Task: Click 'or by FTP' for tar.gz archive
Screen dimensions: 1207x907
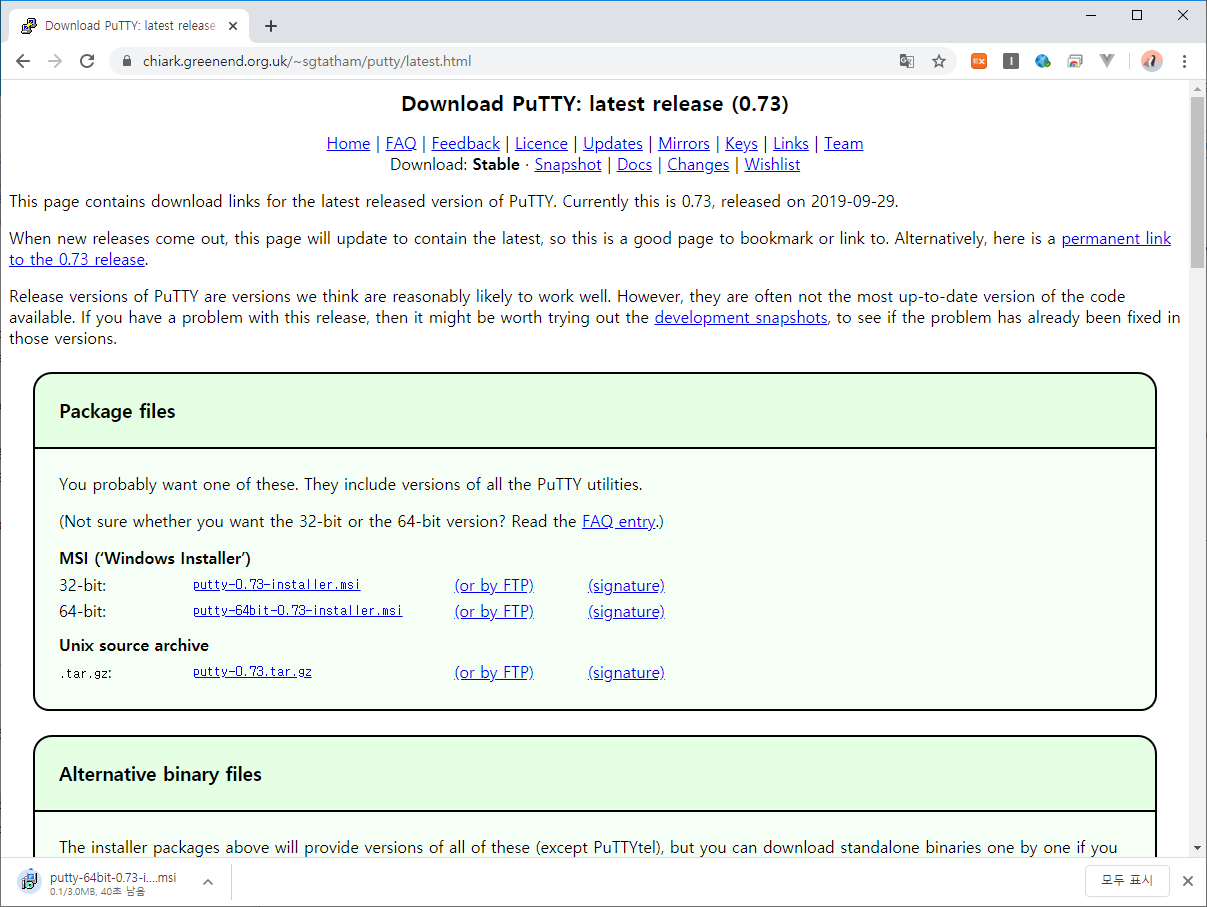Action: (494, 673)
